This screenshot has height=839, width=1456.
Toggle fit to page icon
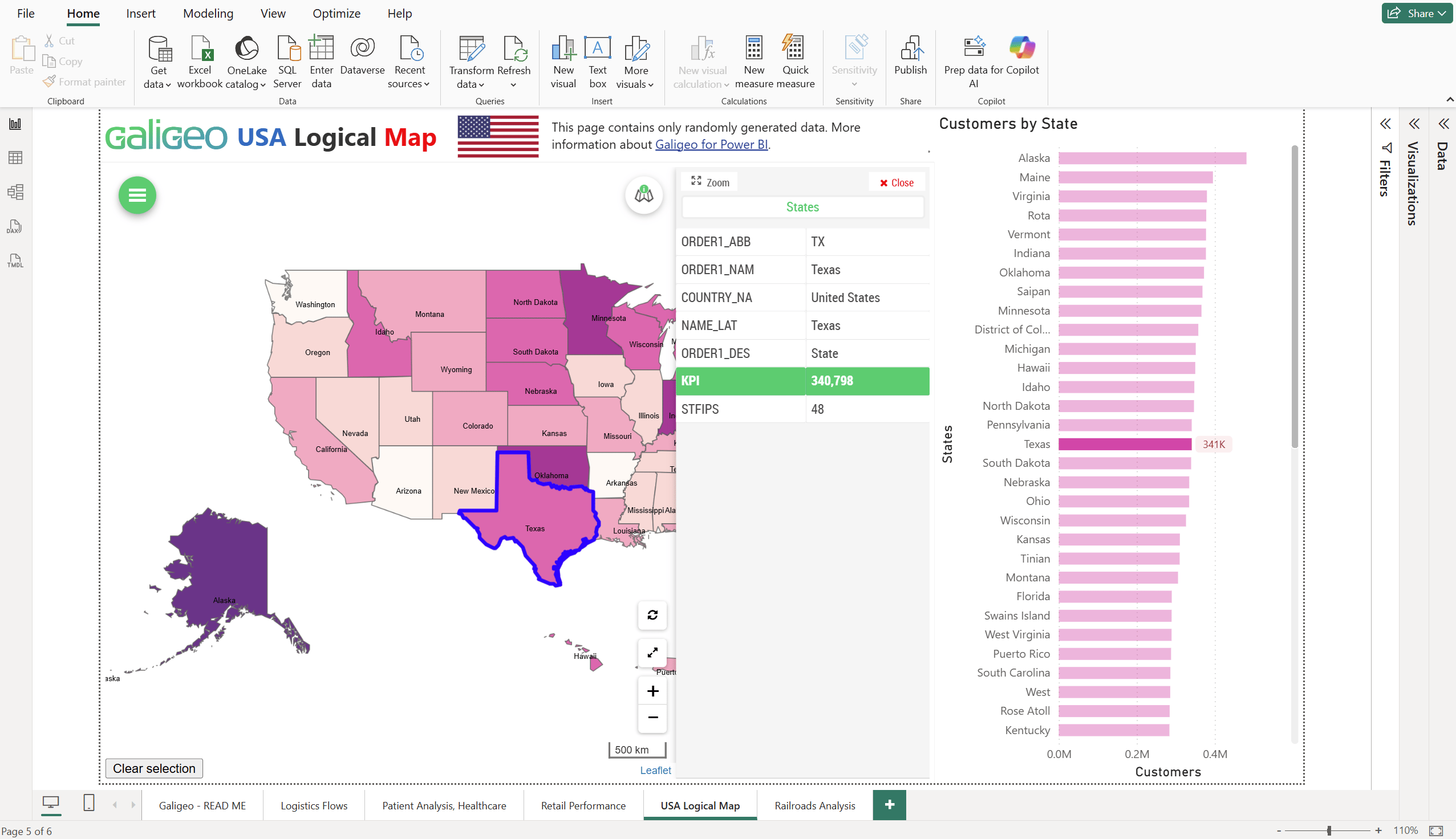pyautogui.click(x=1436, y=830)
